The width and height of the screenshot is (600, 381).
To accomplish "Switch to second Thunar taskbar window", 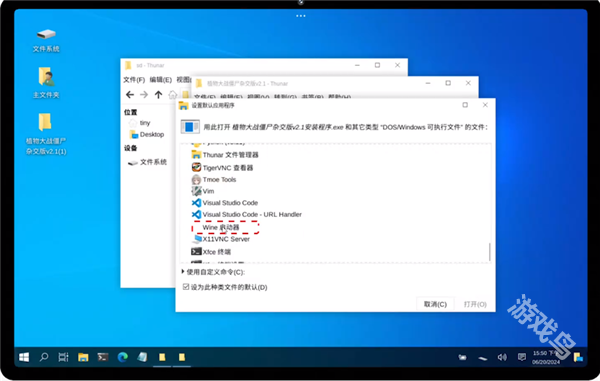I will [x=182, y=357].
